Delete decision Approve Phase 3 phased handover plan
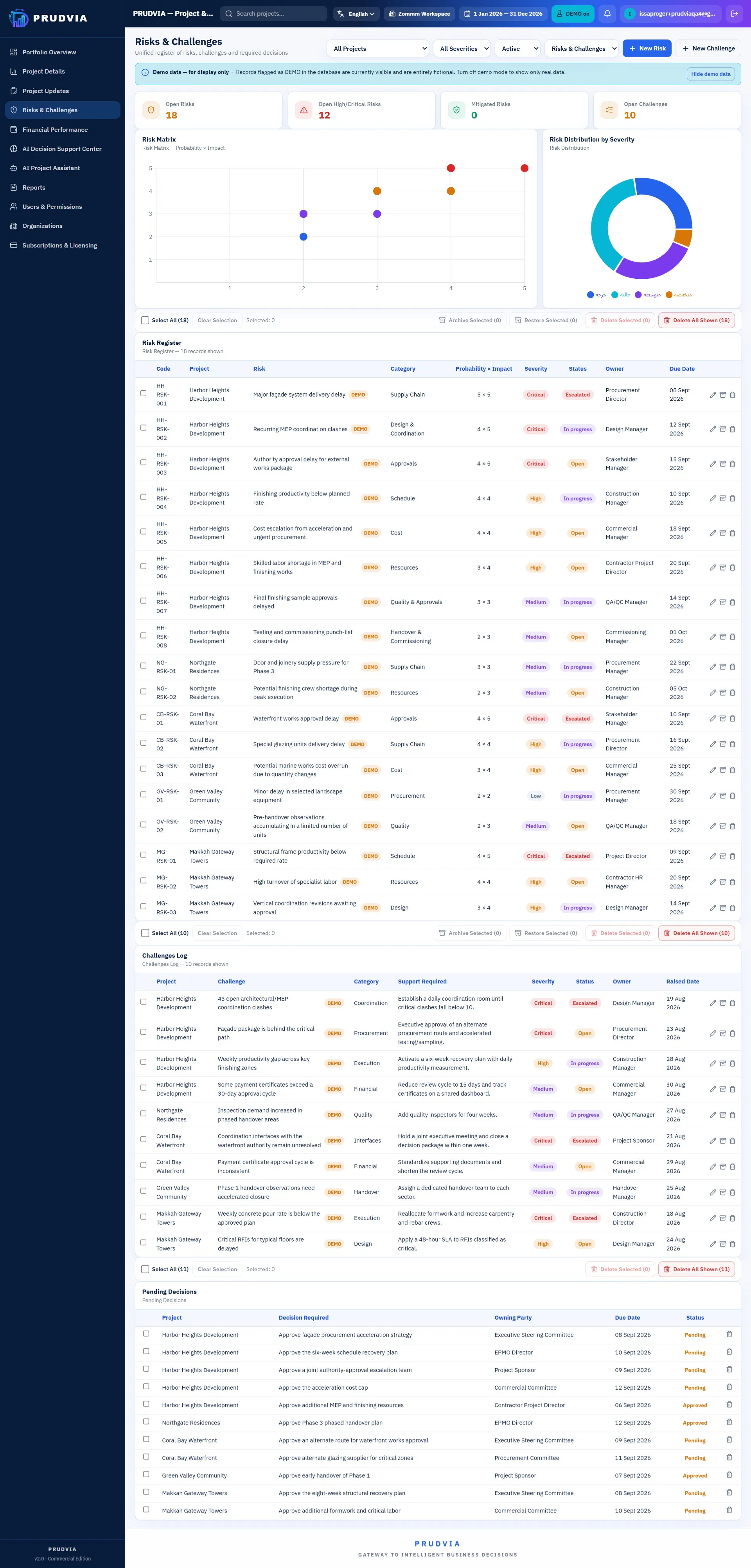This screenshot has height=1568, width=751. pos(729,1422)
